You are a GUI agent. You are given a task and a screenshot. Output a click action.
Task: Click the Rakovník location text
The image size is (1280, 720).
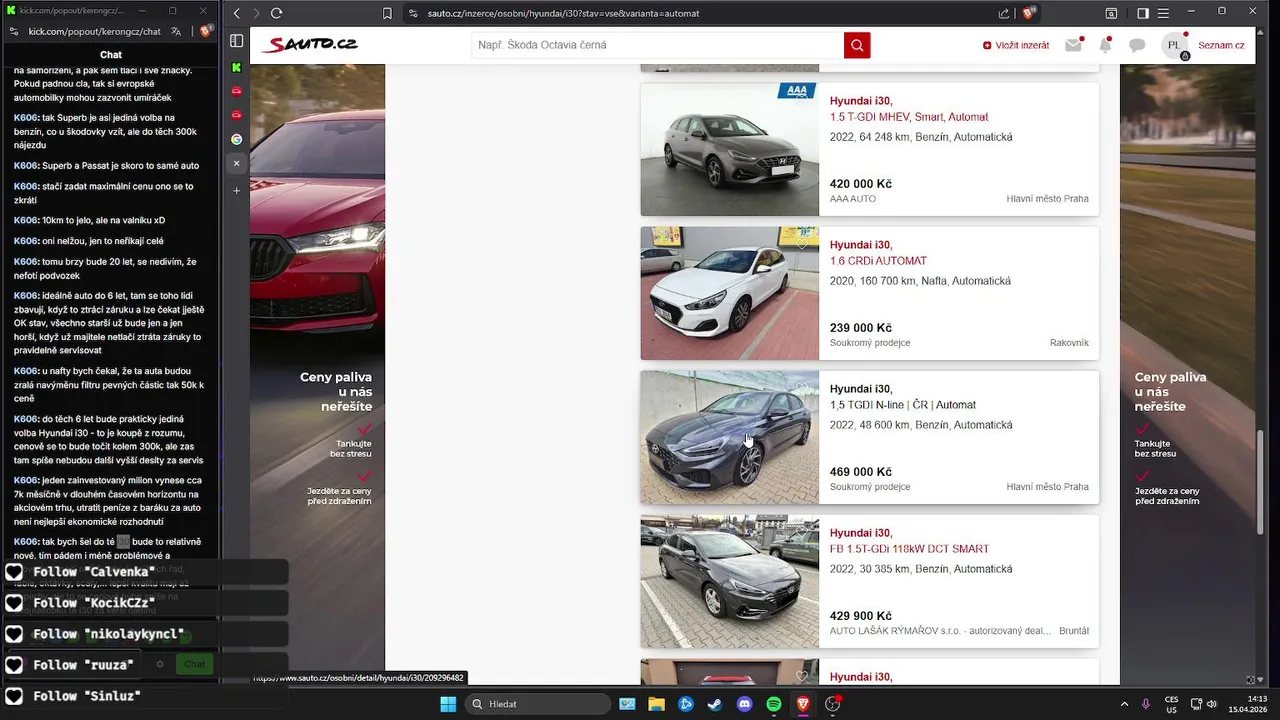[1069, 343]
